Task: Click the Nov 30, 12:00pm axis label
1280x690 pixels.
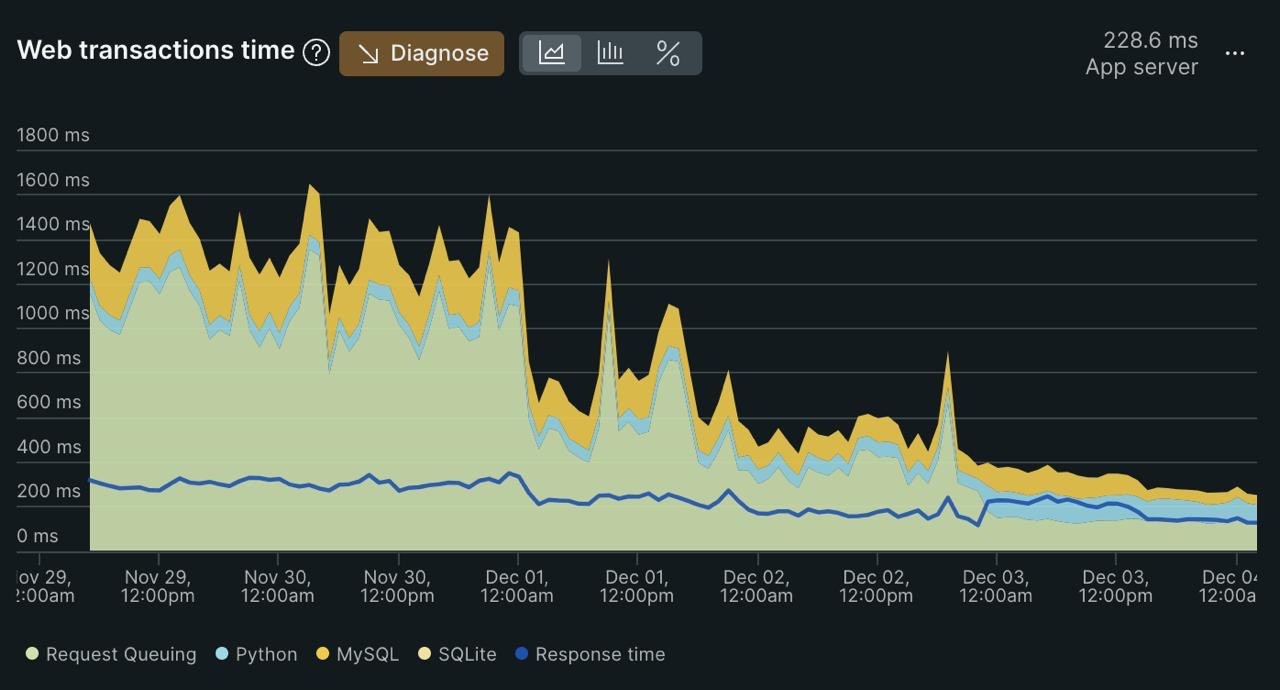Action: pyautogui.click(x=397, y=586)
